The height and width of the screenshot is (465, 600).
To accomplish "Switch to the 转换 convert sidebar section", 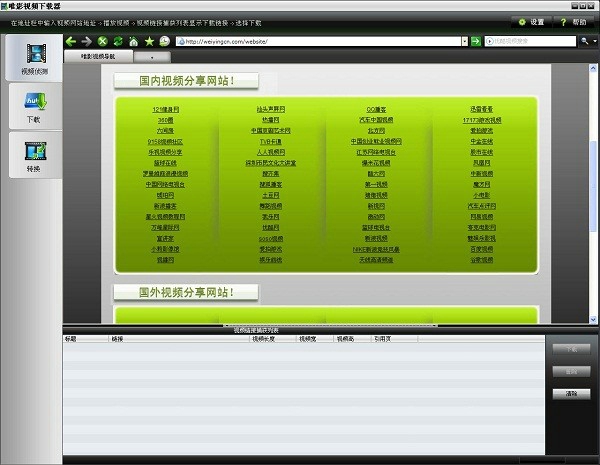I will tap(33, 155).
